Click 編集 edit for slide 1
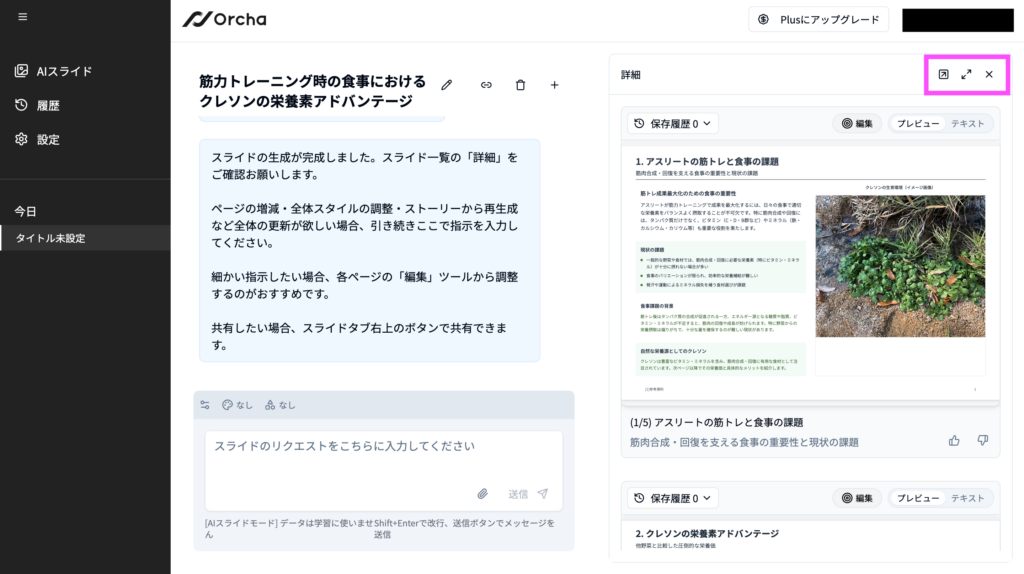Viewport: 1024px width, 574px height. (857, 123)
